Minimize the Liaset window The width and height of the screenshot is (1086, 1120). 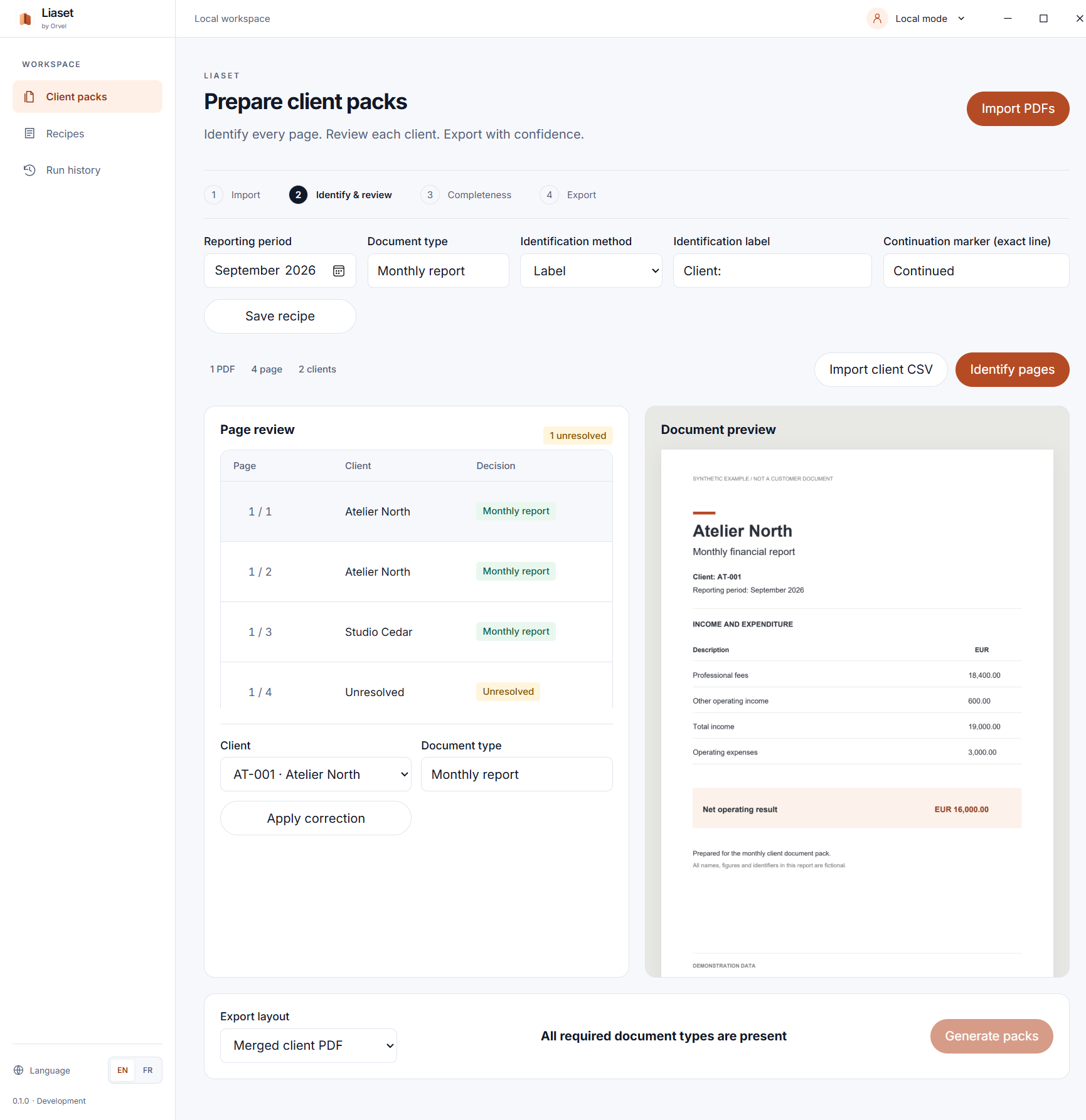pyautogui.click(x=1008, y=19)
